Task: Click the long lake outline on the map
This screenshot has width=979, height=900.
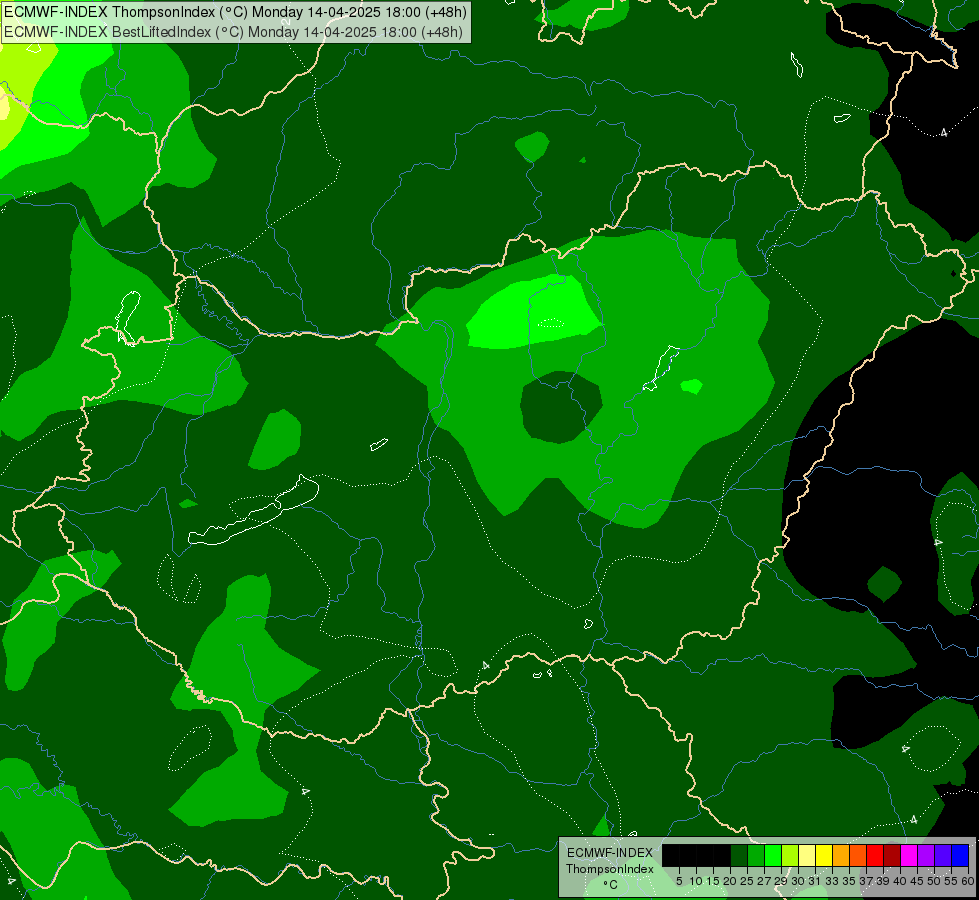Action: (x=253, y=511)
